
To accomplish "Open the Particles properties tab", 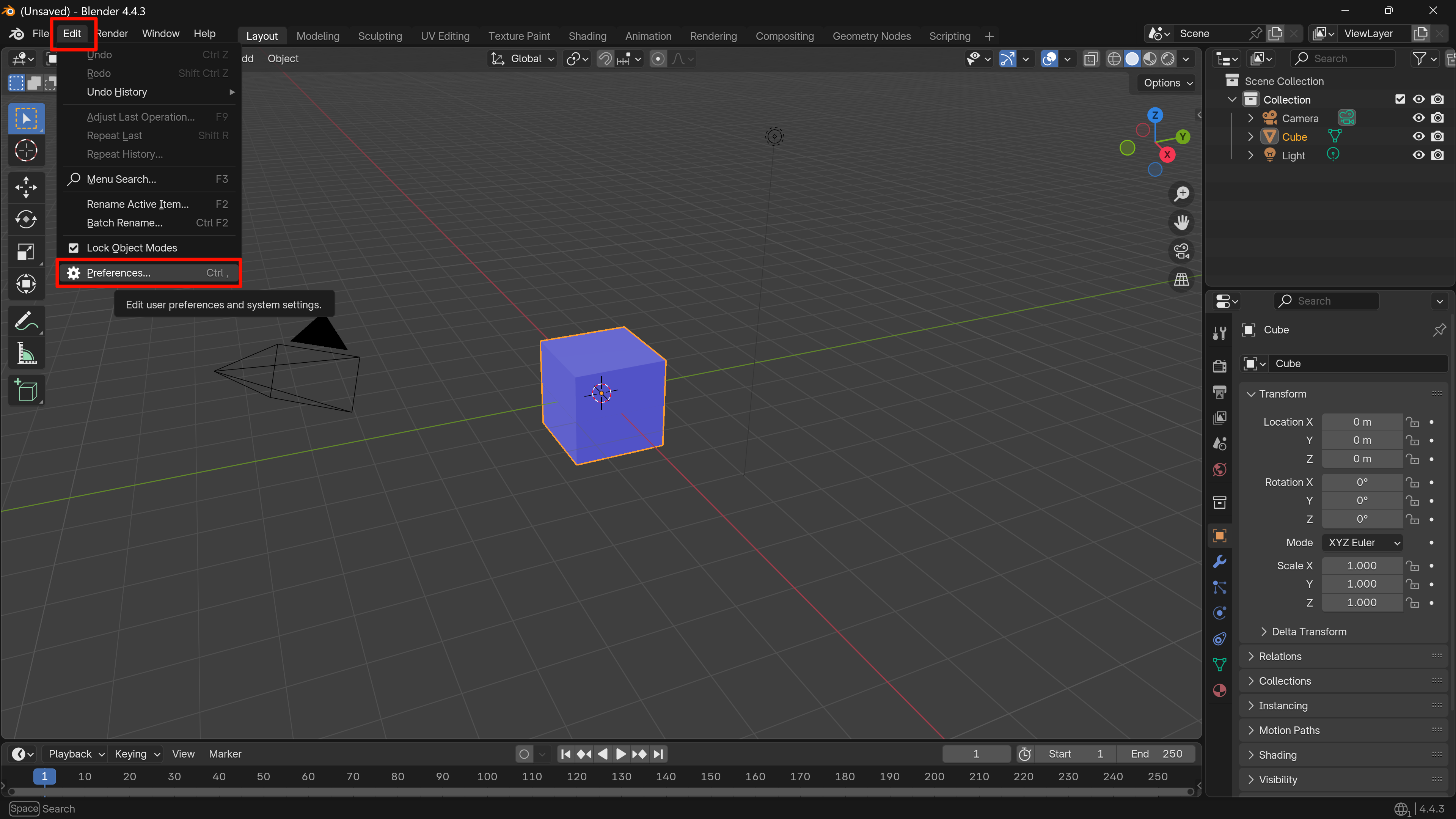I will (1220, 587).
